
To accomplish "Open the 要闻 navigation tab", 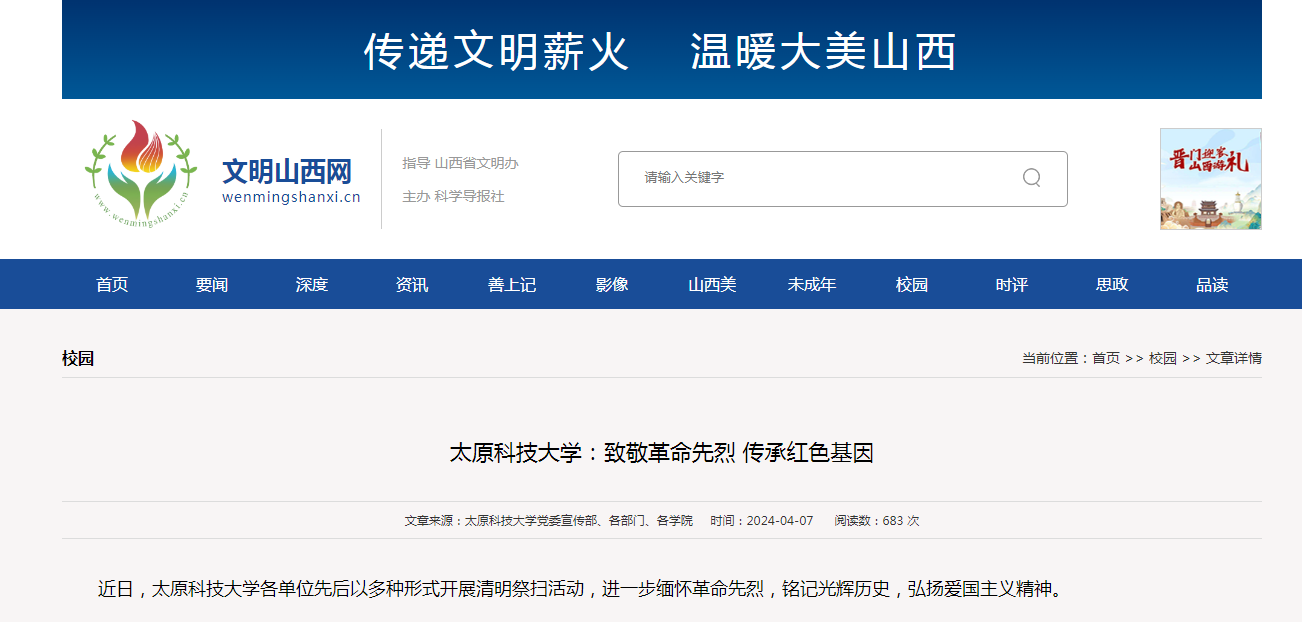I will pyautogui.click(x=212, y=285).
